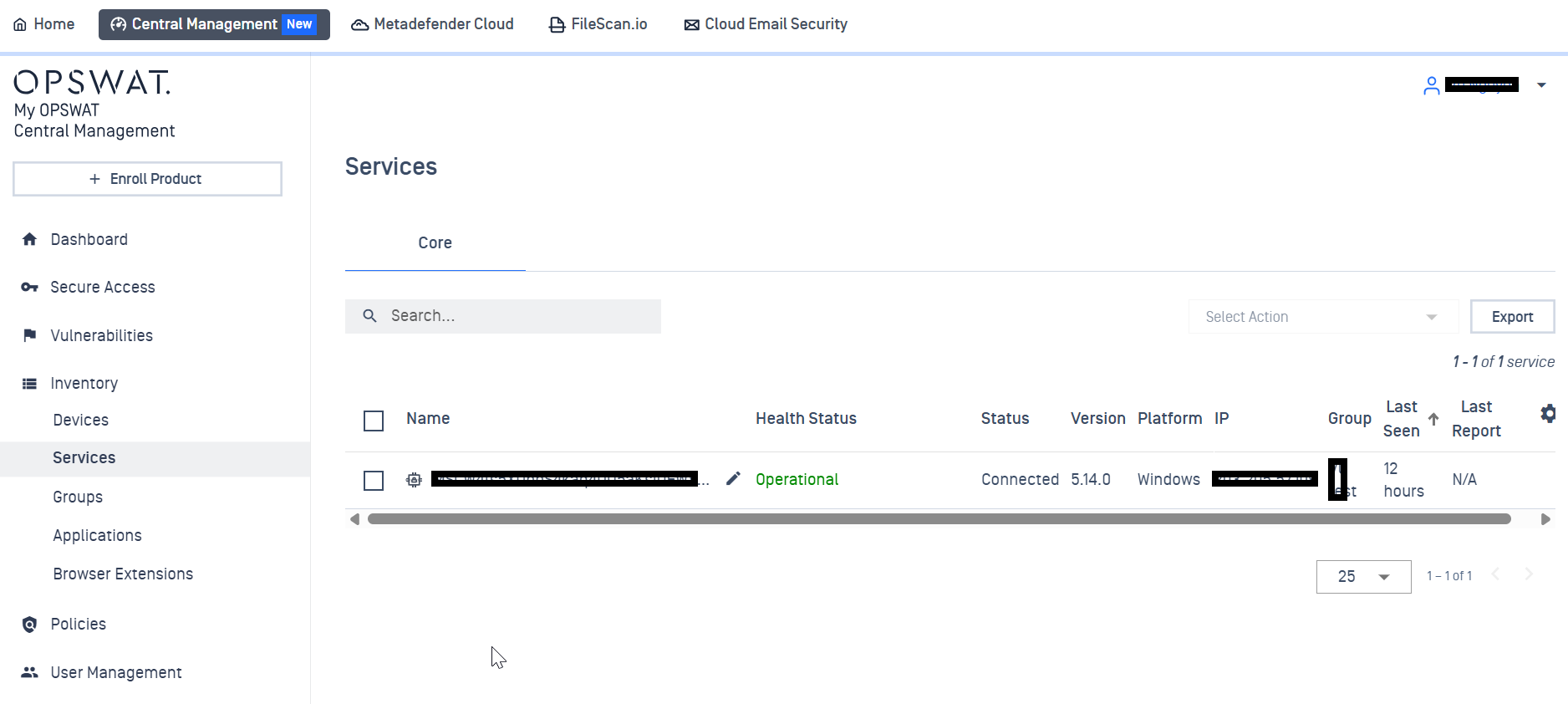Image resolution: width=1568 pixels, height=704 pixels.
Task: Open the Secure Access section
Action: pyautogui.click(x=103, y=288)
